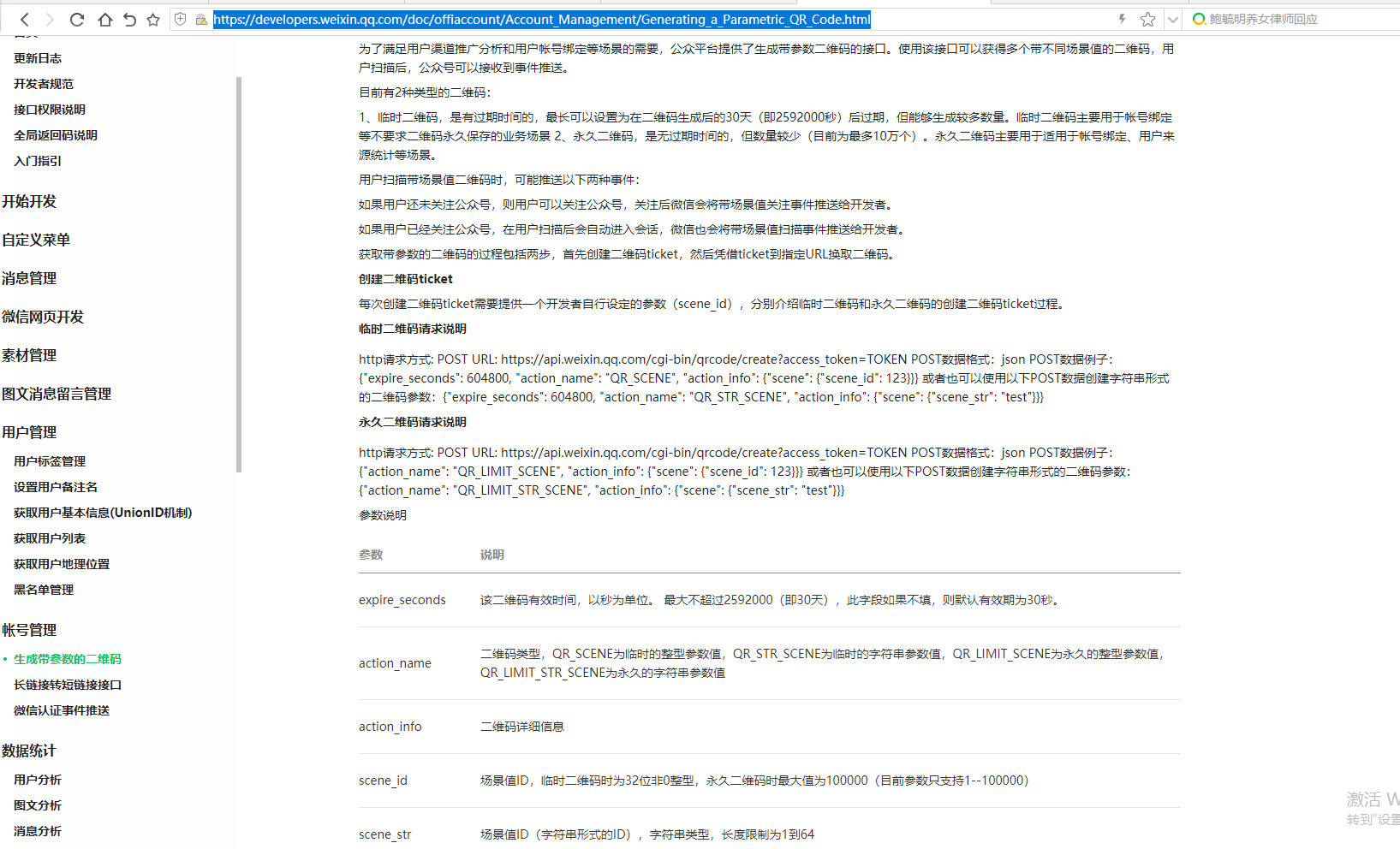The height and width of the screenshot is (849, 1400).
Task: Click the 临时二维码请求说明 heading
Action: [x=413, y=329]
